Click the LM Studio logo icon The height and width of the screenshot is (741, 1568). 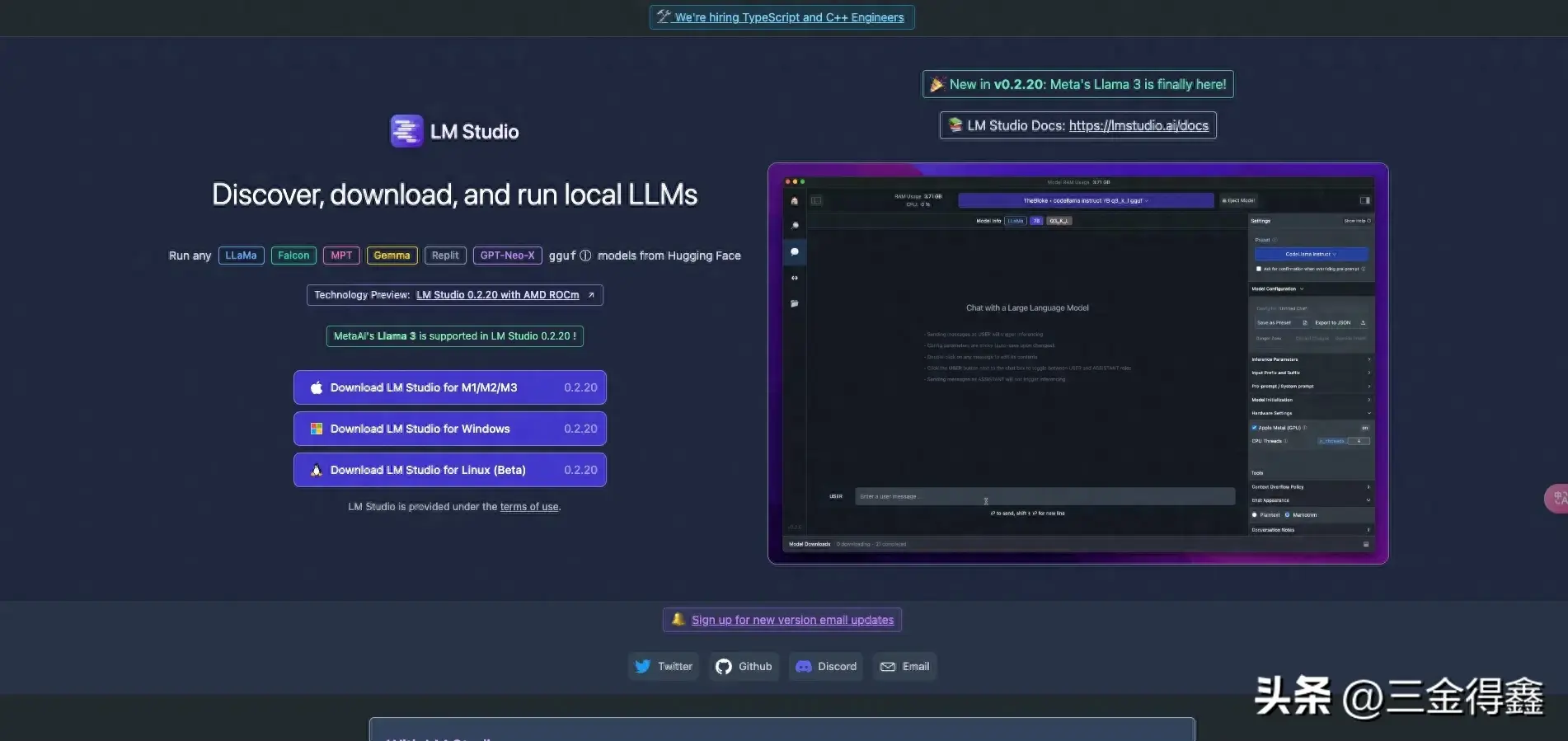406,131
